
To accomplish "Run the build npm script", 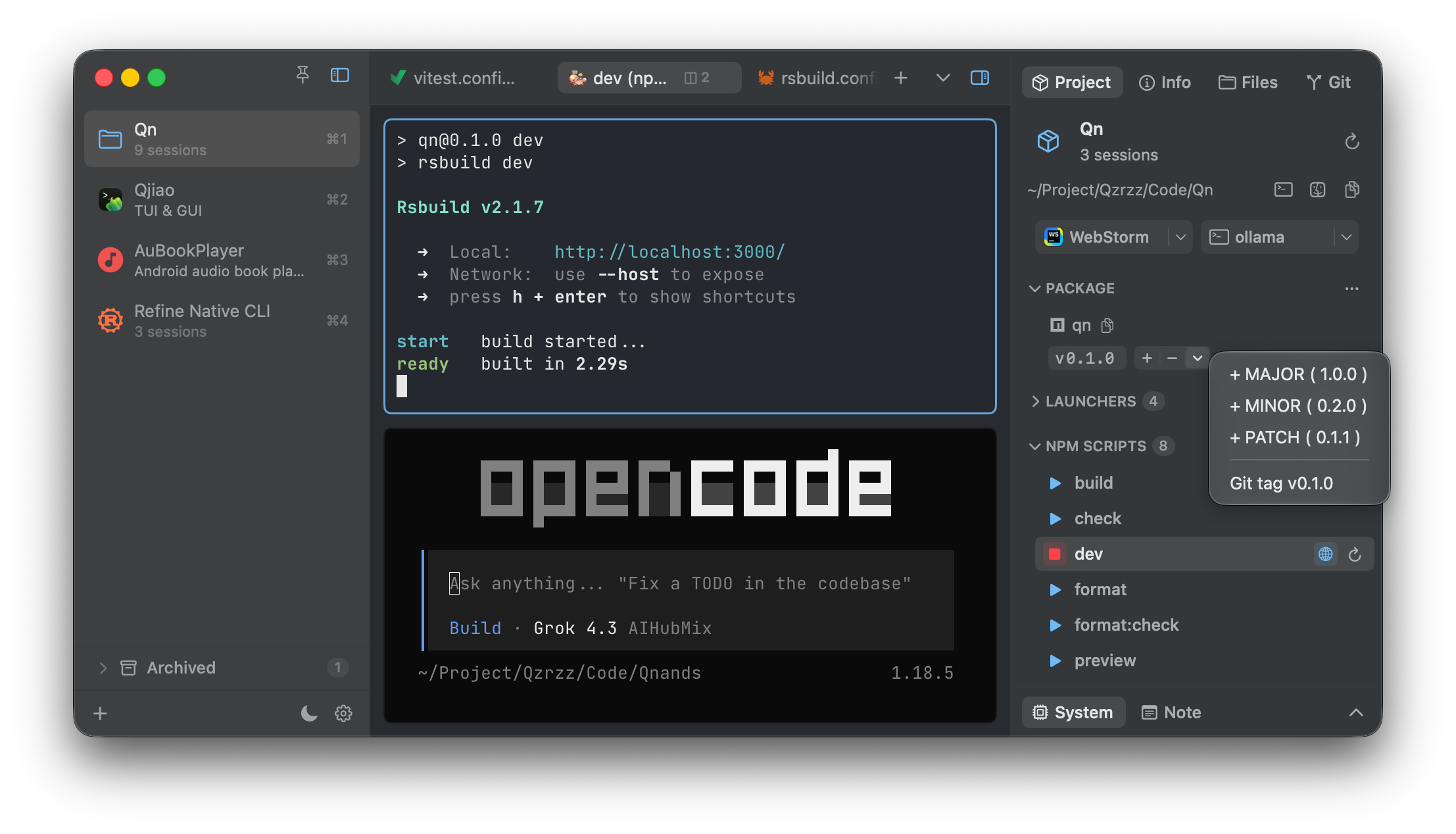I will point(1056,483).
